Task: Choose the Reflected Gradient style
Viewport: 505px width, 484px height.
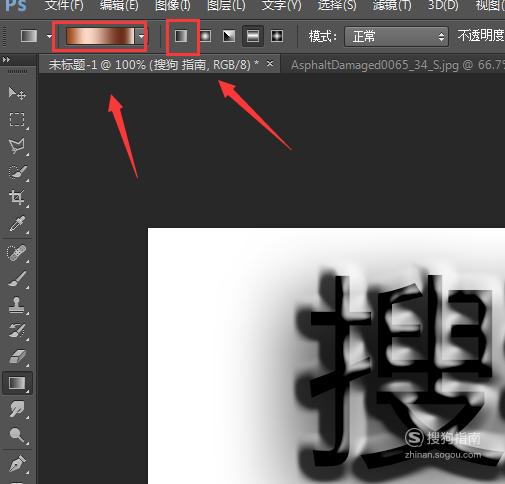Action: [x=253, y=36]
